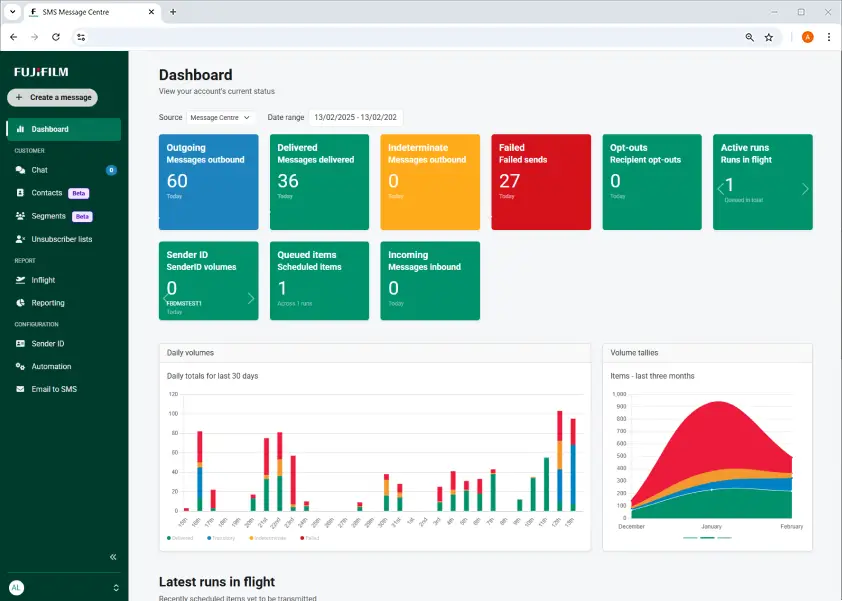Viewport: 842px width, 601px height.
Task: Click the Inflight plane icon
Action: point(21,280)
